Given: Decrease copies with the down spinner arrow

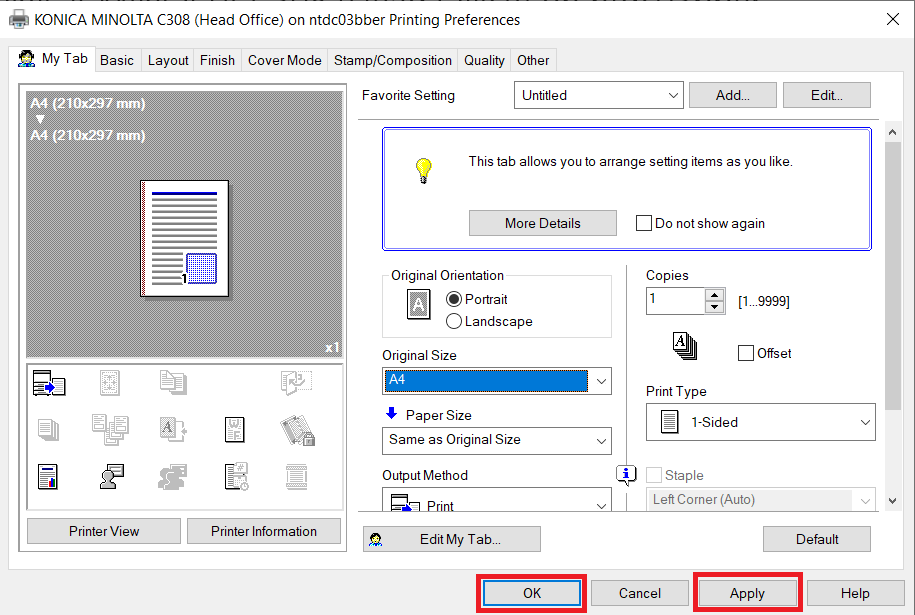Looking at the screenshot, I should click(x=714, y=308).
